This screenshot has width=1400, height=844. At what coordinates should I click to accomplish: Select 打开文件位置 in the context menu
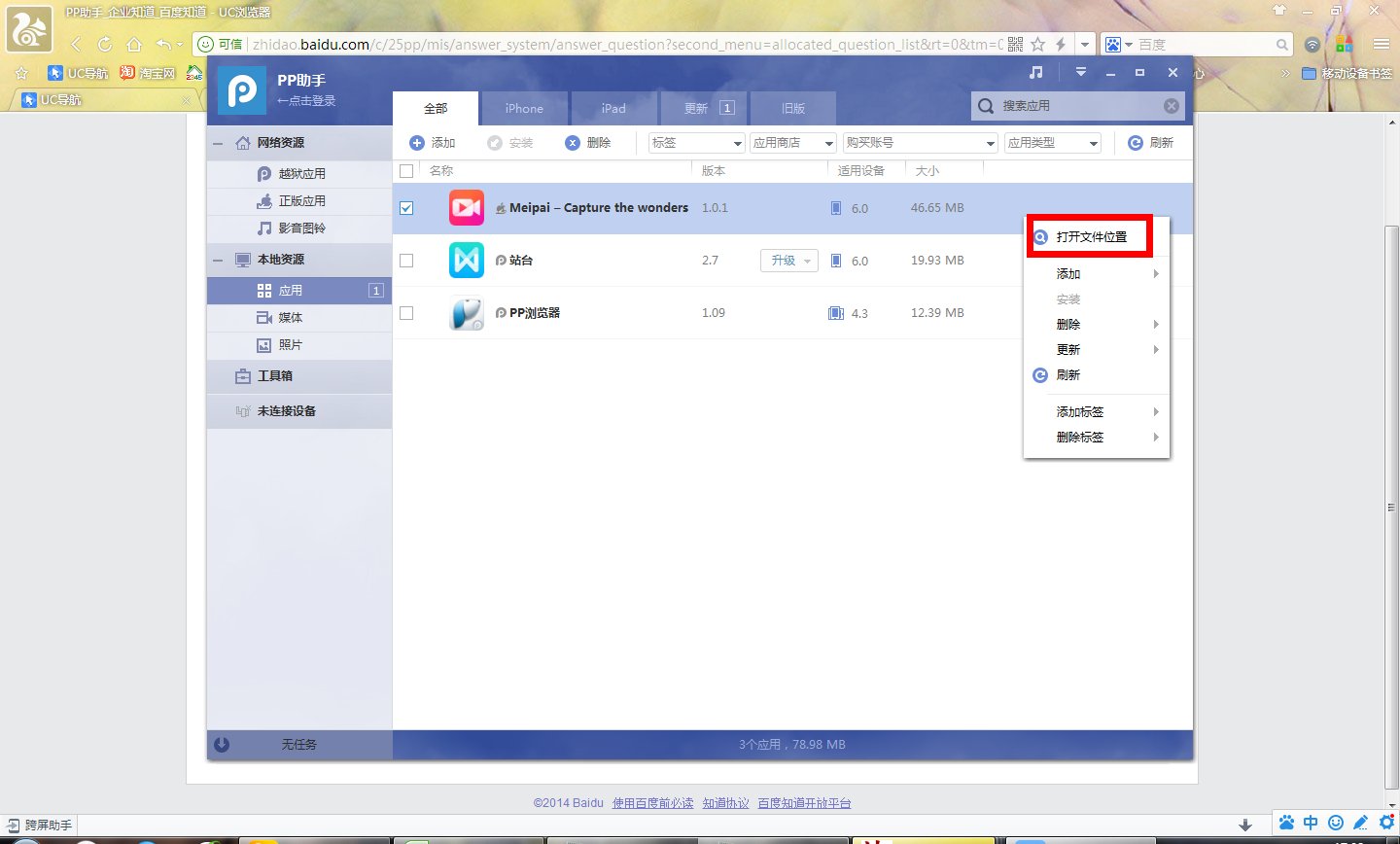point(1091,237)
